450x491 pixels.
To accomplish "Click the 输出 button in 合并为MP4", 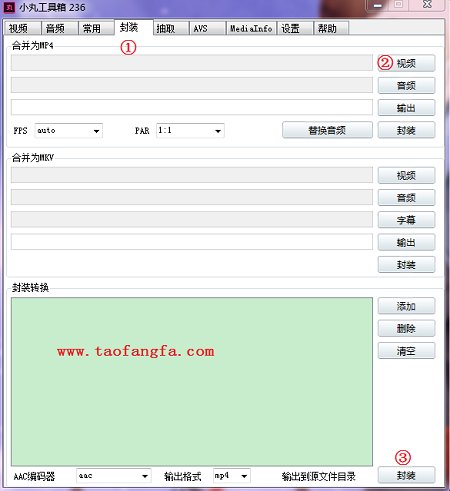I will [406, 108].
